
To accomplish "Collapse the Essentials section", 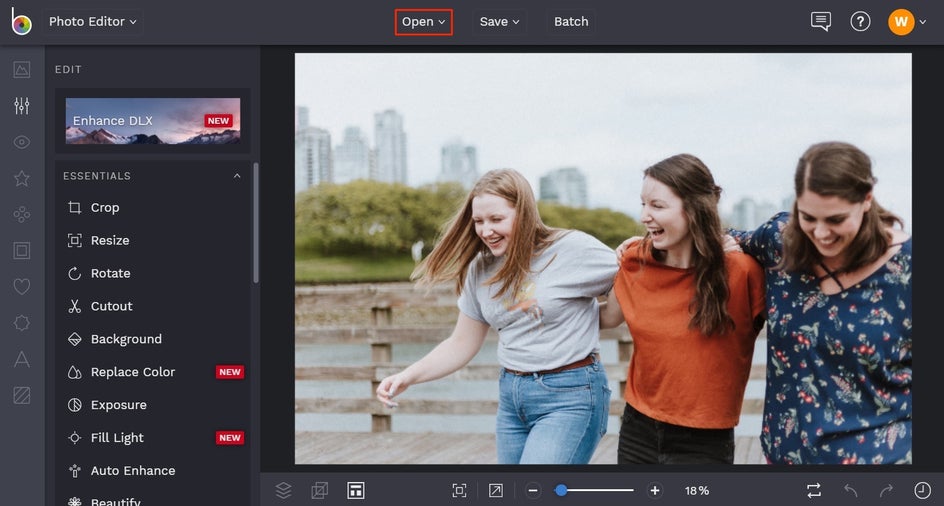I will 237,176.
